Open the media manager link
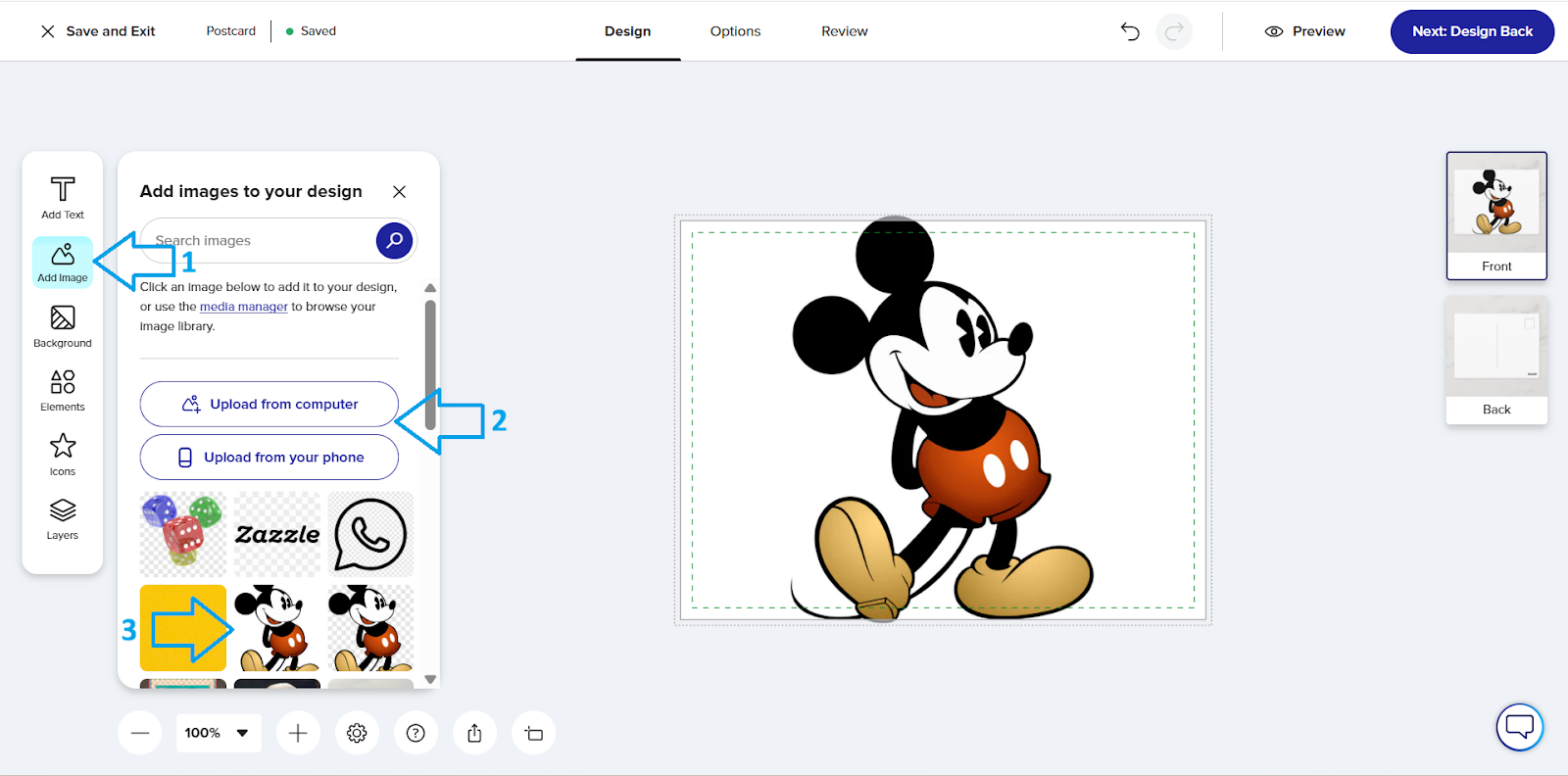Image resolution: width=1568 pixels, height=776 pixels. [243, 307]
